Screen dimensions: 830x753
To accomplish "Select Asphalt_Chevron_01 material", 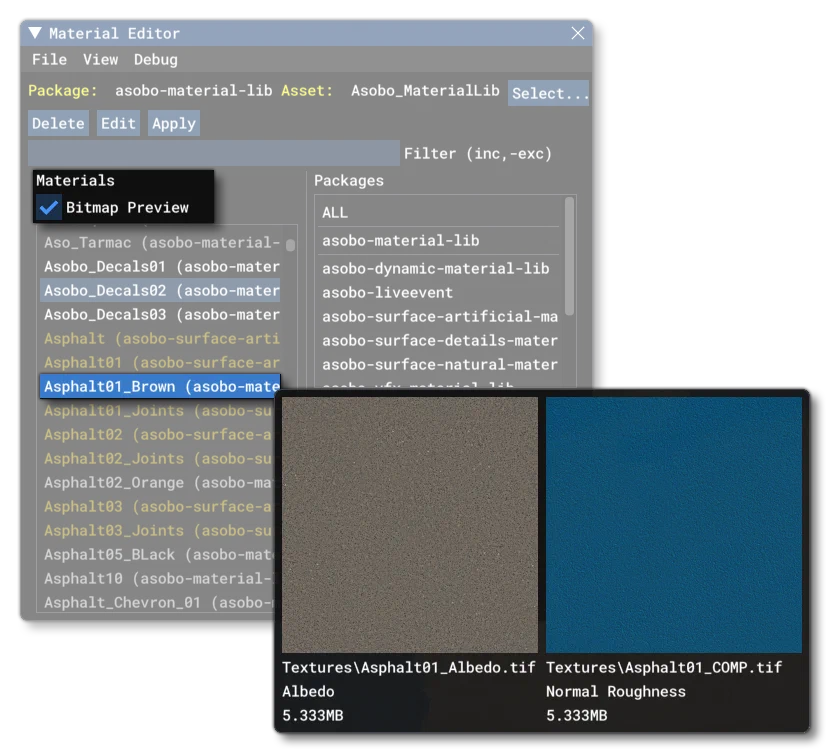I will tap(157, 602).
